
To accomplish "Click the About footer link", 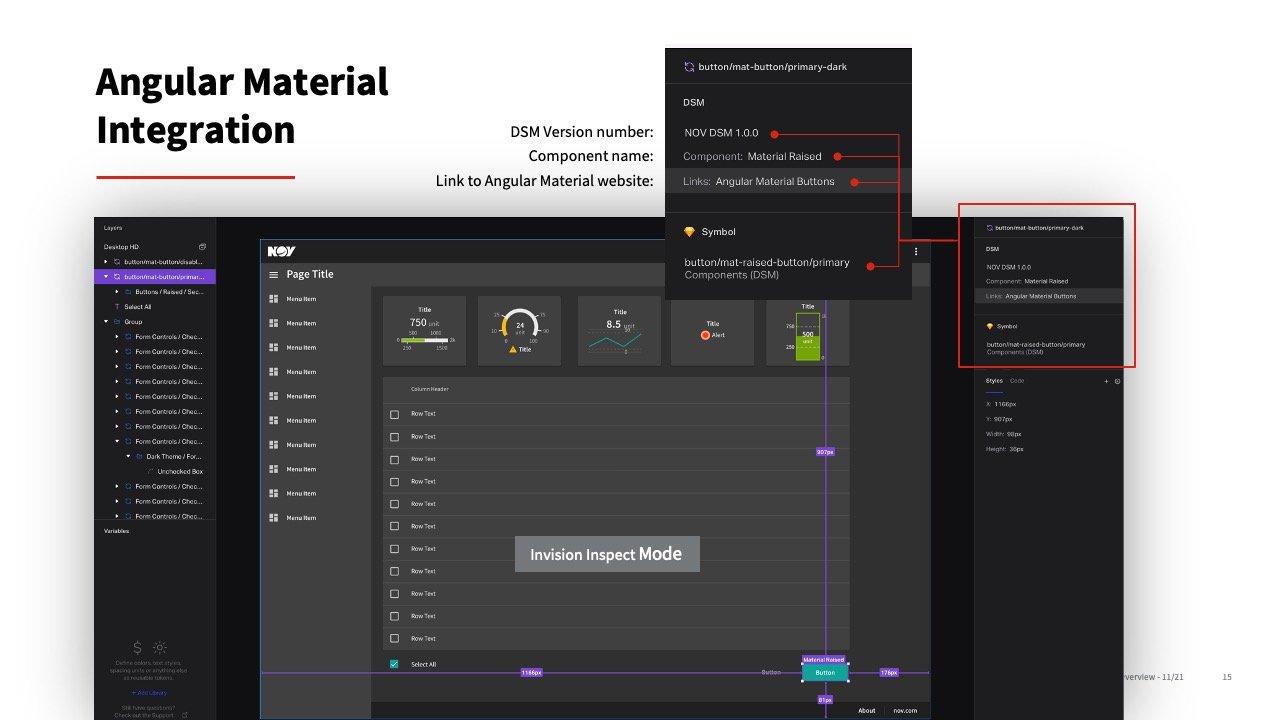I will (867, 711).
